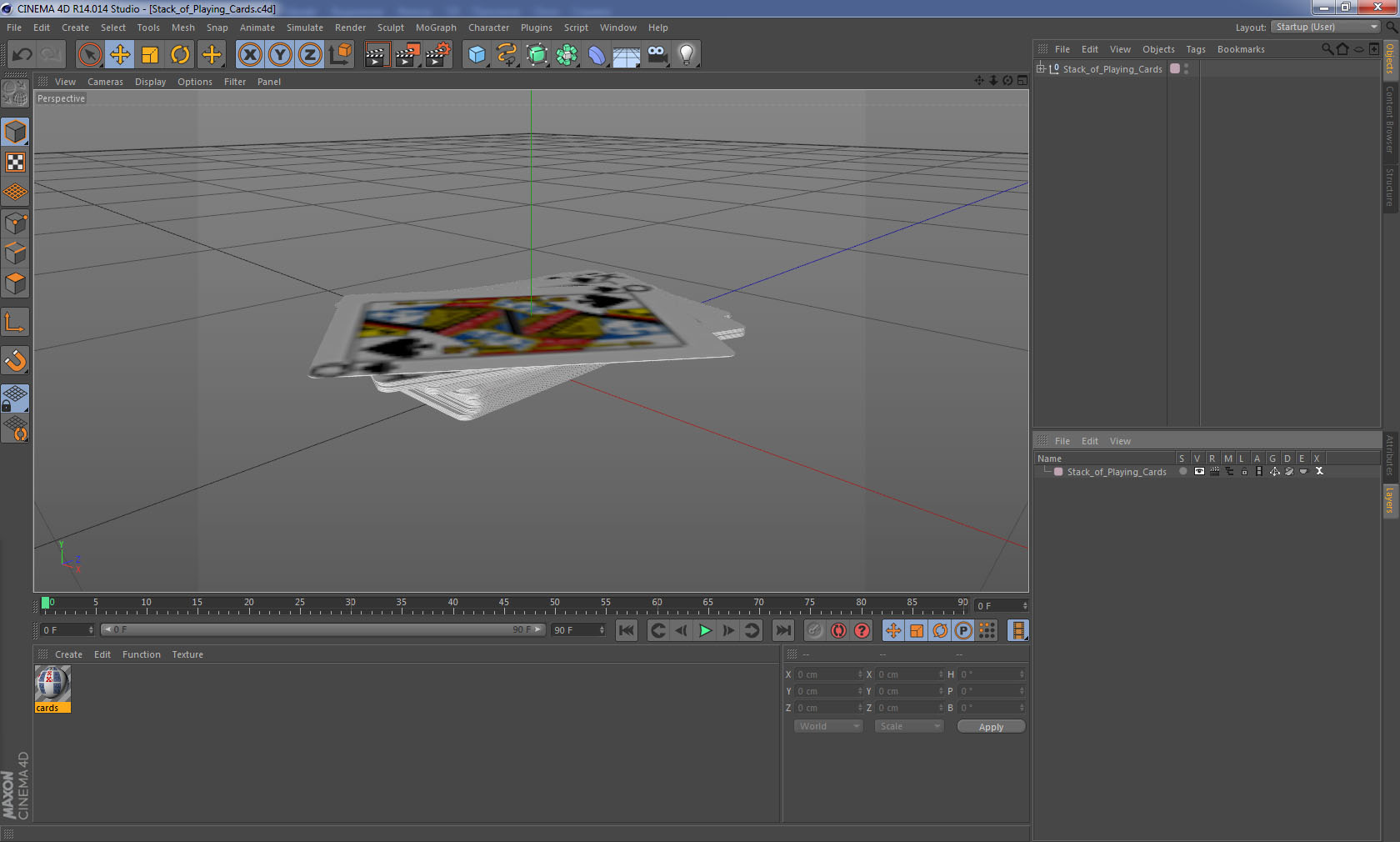Go to start of animation
1400x842 pixels.
coord(627,630)
